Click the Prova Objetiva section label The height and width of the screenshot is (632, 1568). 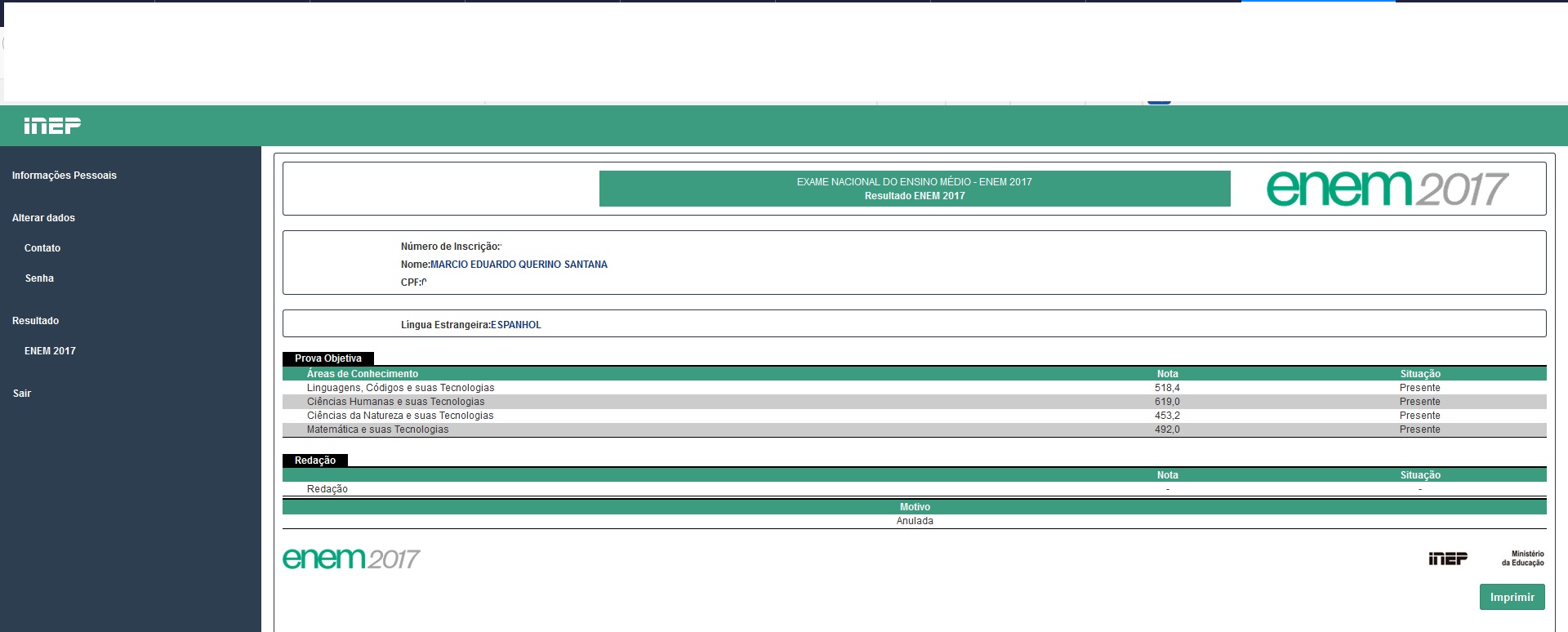click(327, 358)
